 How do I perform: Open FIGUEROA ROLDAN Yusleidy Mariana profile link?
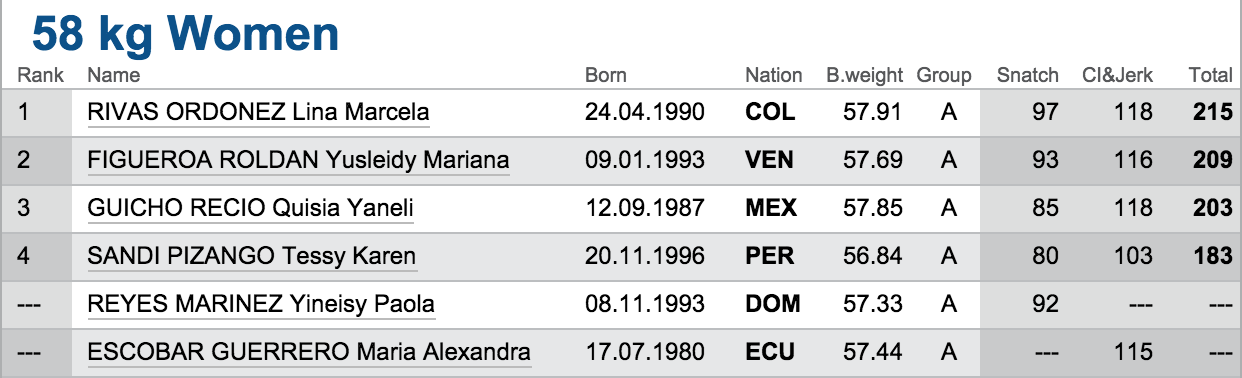click(299, 160)
